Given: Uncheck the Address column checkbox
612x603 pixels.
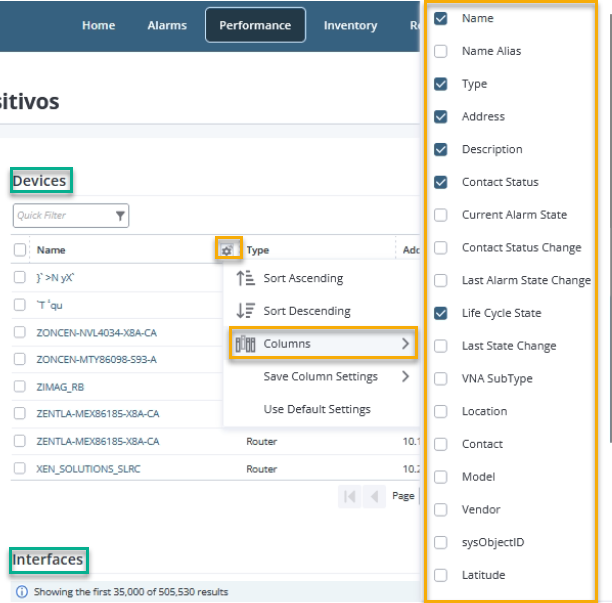Looking at the screenshot, I should point(441,117).
